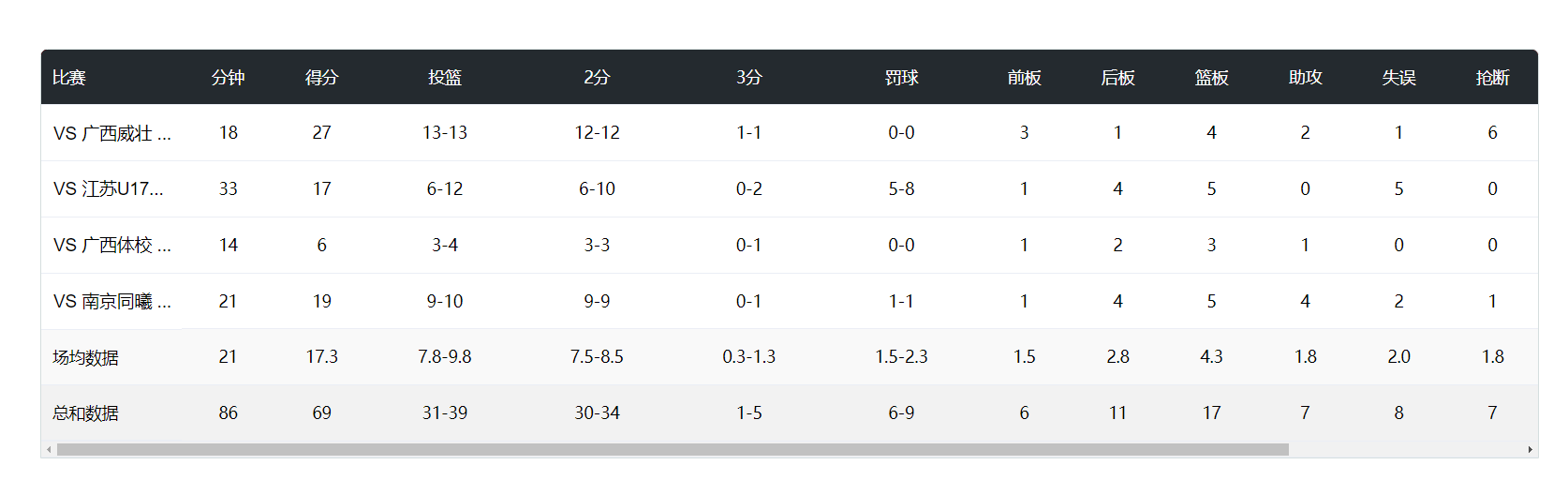Click the 得分 column header
Image resolution: width=1568 pixels, height=480 pixels.
(321, 78)
